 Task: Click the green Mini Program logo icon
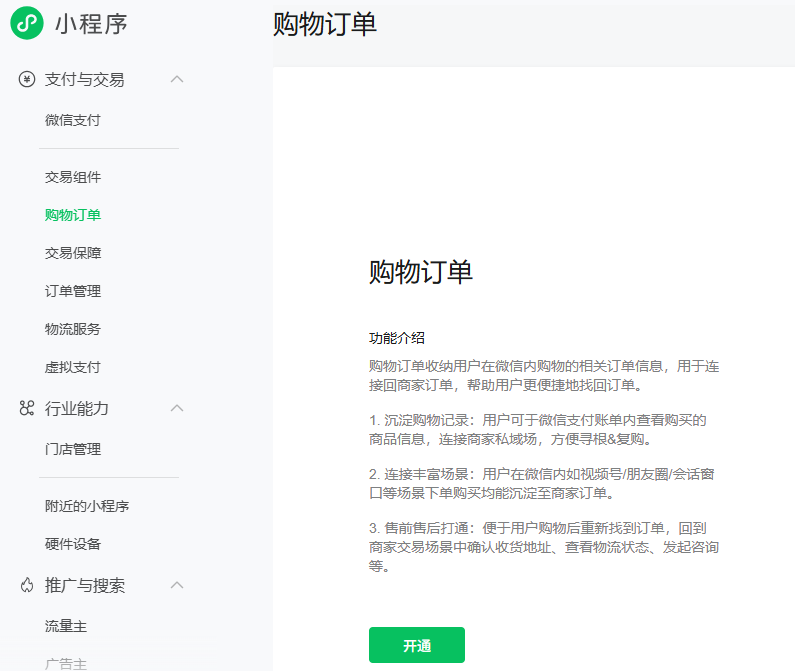27,23
